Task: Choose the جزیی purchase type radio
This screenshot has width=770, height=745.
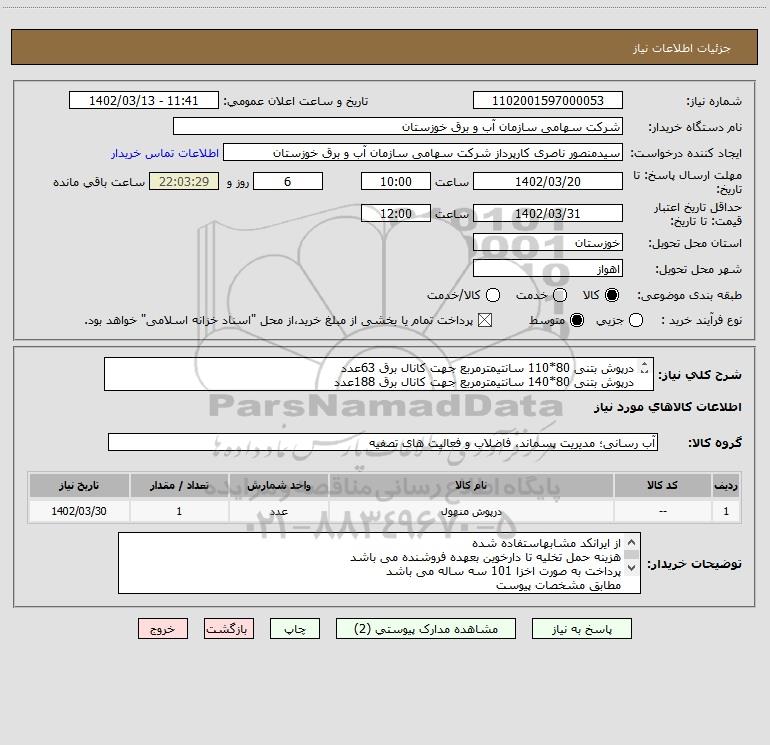Action: [x=636, y=320]
